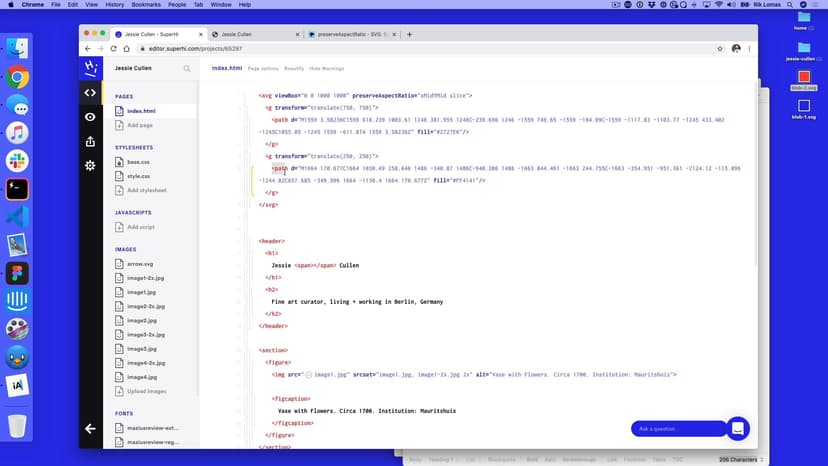
Task: Toggle Hide Warnings in the editor toolbar
Action: [x=327, y=69]
